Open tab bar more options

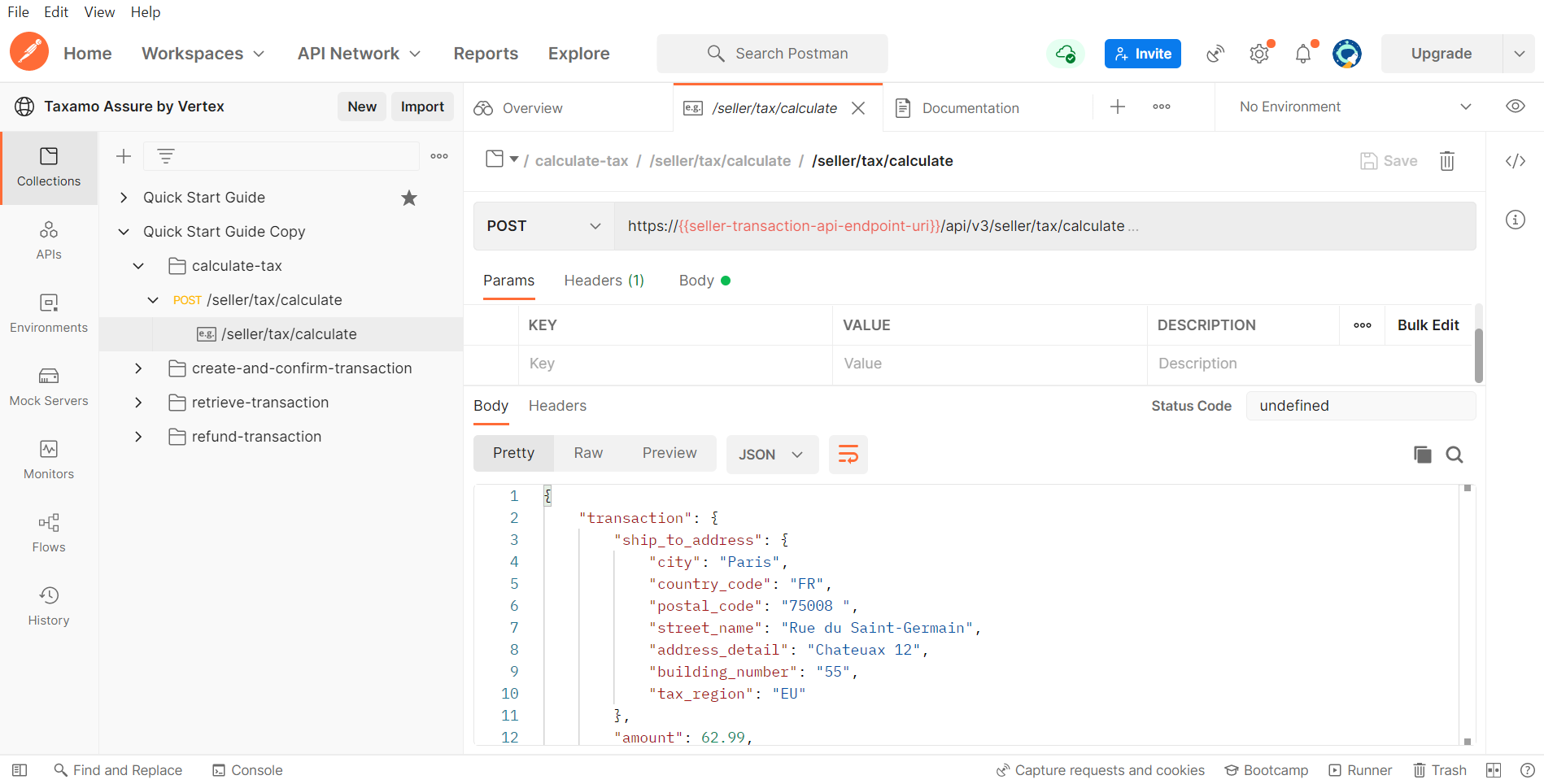click(1162, 107)
